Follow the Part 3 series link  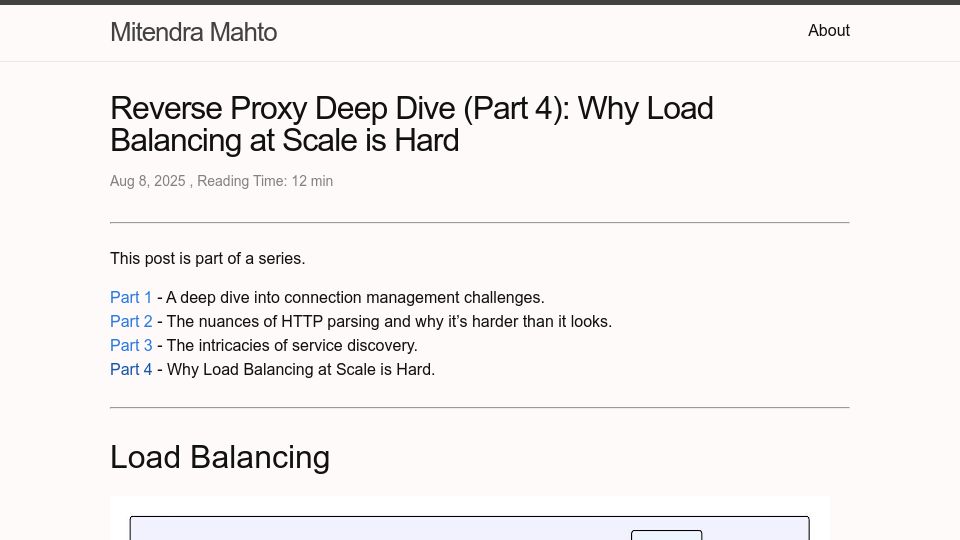(131, 345)
